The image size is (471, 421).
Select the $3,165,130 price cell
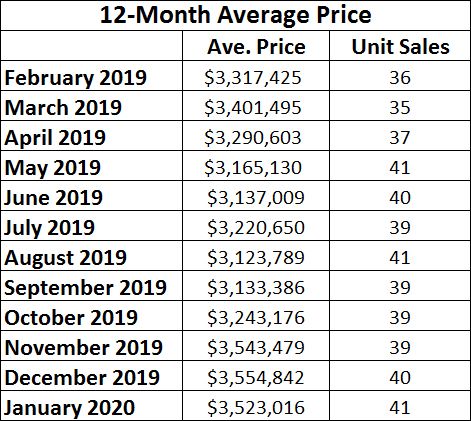[253, 167]
